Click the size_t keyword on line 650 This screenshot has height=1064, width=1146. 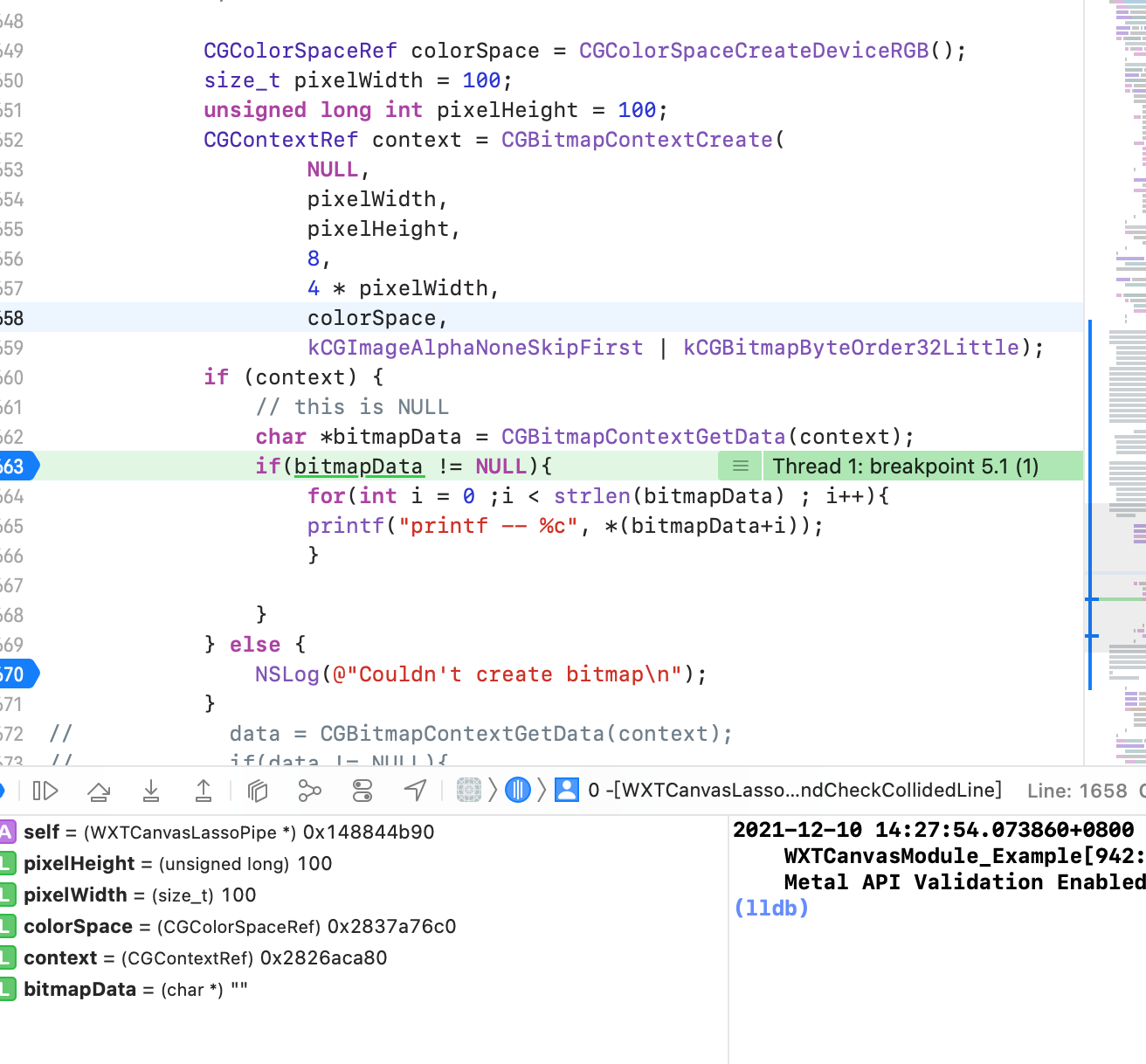click(242, 80)
